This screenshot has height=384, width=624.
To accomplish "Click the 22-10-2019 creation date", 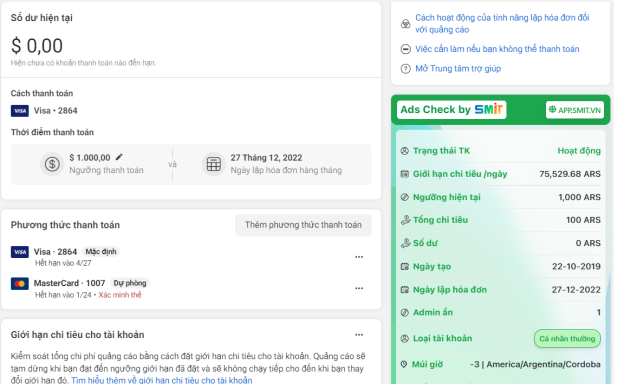I will (x=576, y=266).
